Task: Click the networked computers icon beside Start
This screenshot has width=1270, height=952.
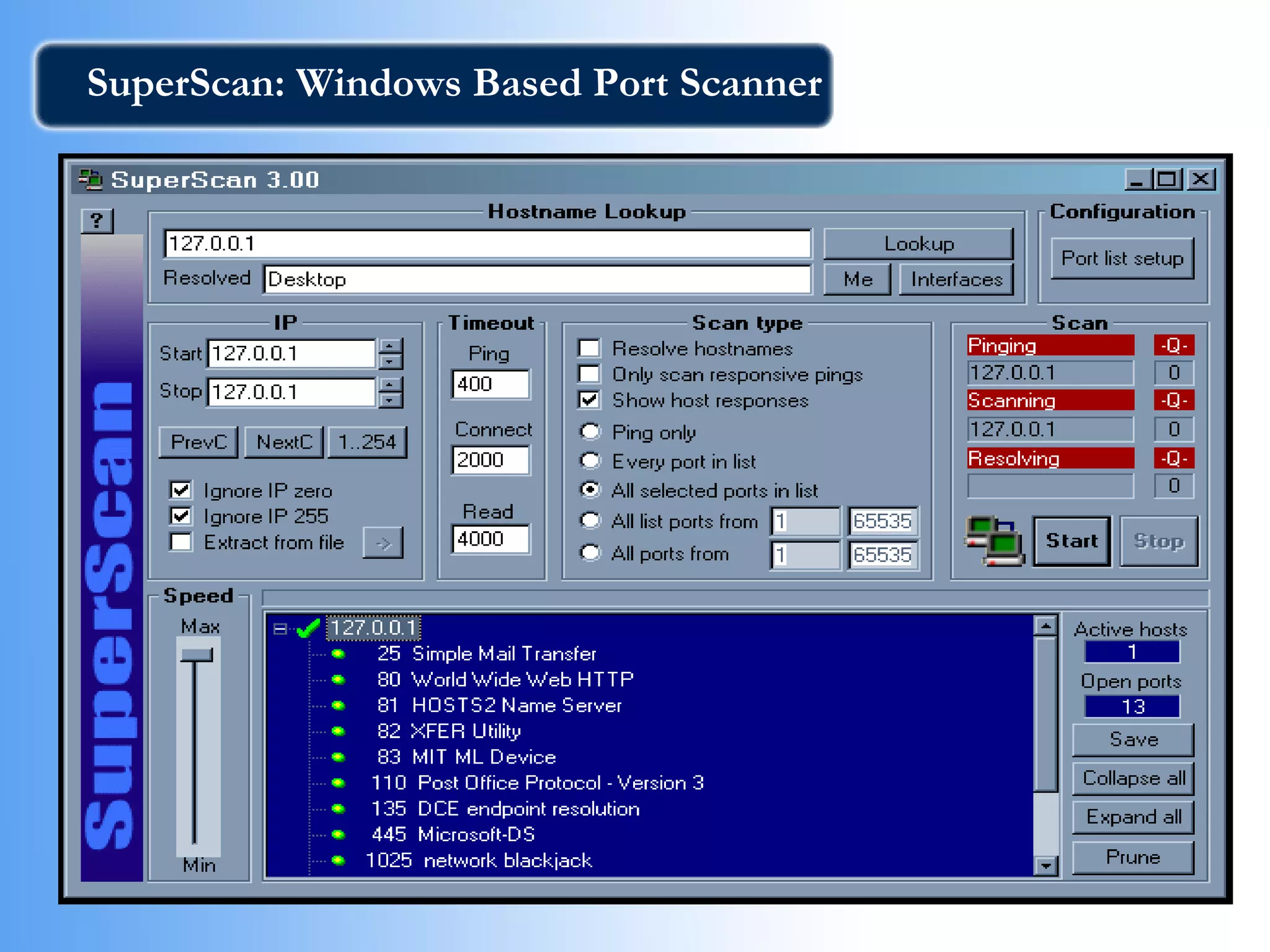Action: pos(994,540)
